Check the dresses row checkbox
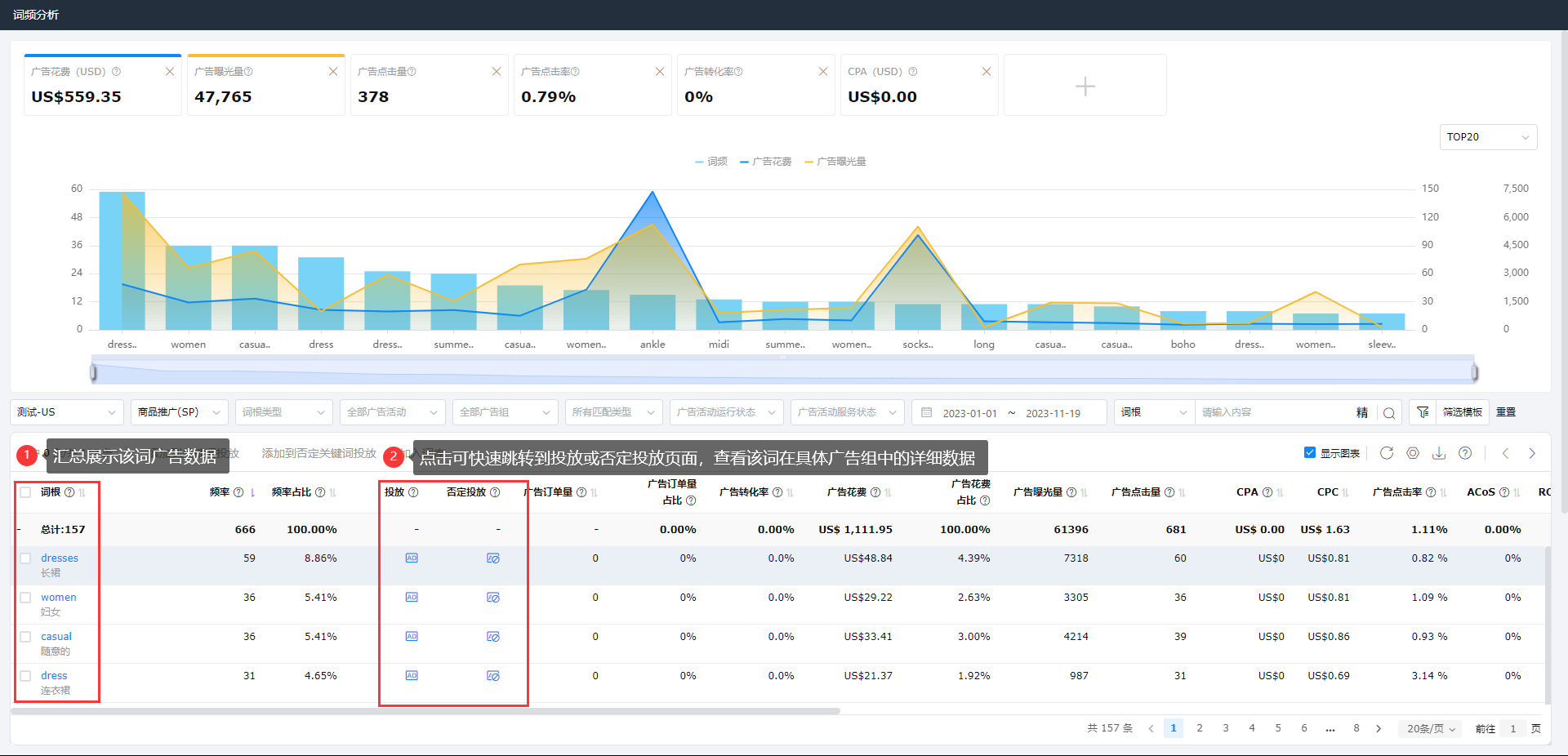Image resolution: width=1568 pixels, height=756 pixels. [x=25, y=558]
